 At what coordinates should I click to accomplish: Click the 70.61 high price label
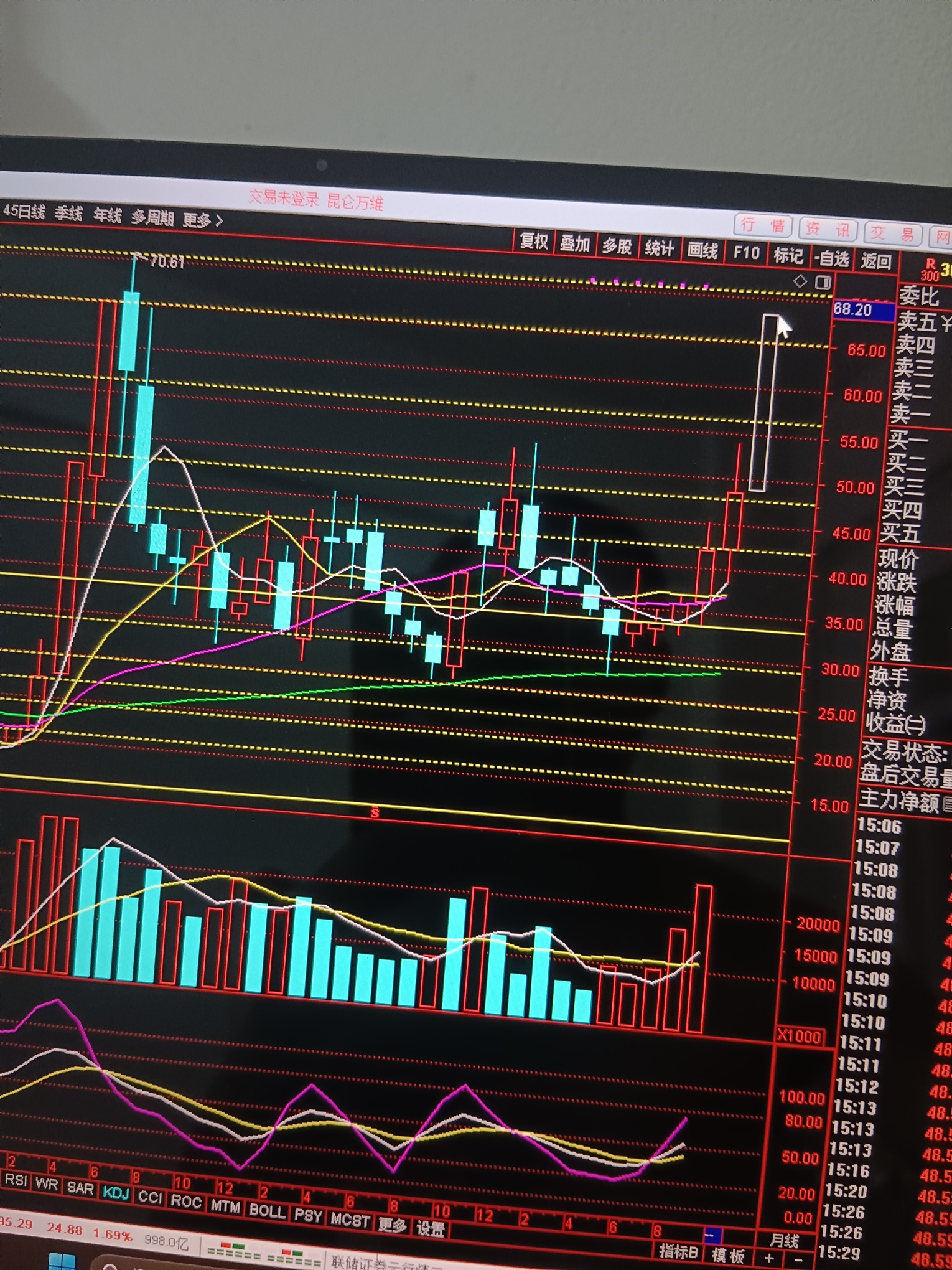pyautogui.click(x=167, y=262)
